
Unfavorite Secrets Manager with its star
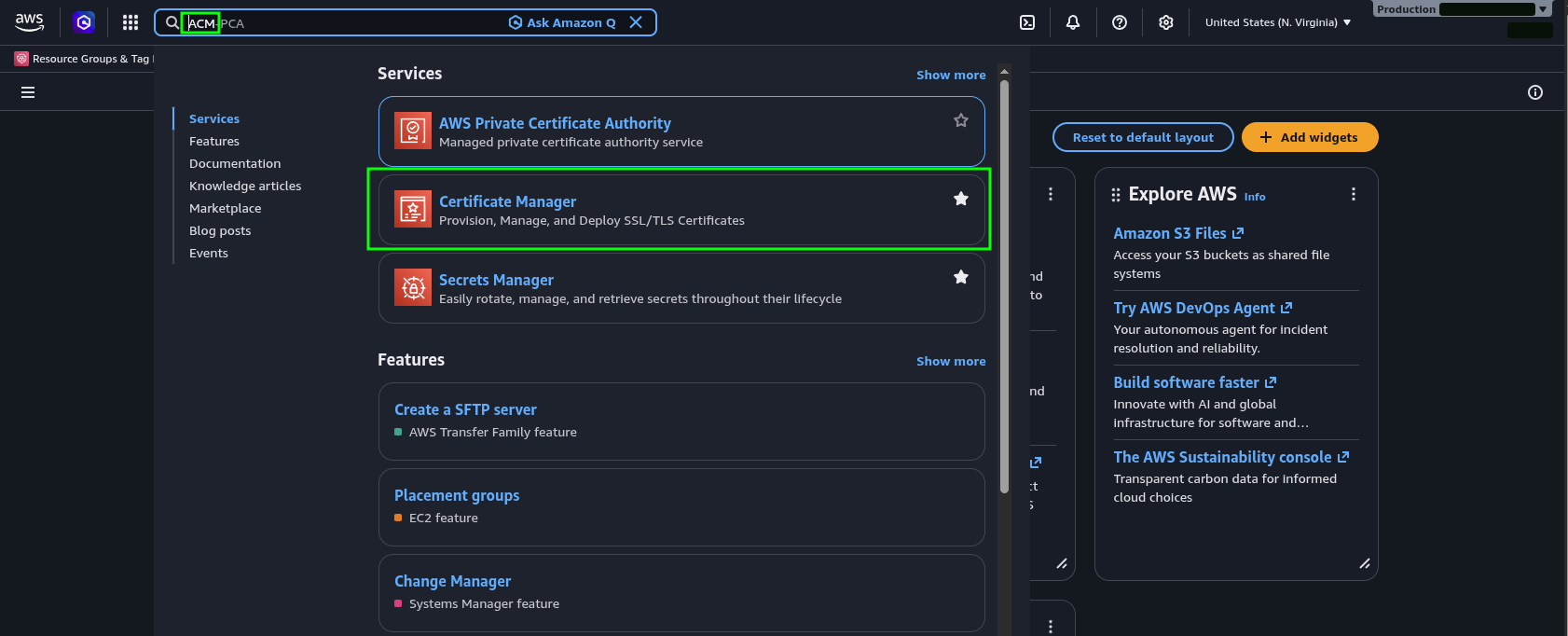961,277
